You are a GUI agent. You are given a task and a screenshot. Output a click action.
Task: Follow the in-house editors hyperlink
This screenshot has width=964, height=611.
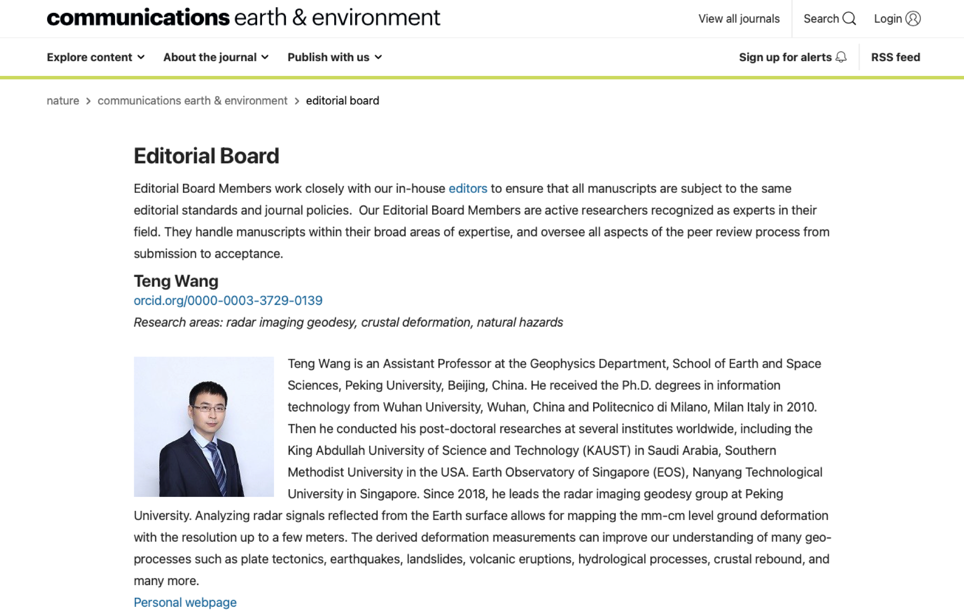tap(468, 188)
